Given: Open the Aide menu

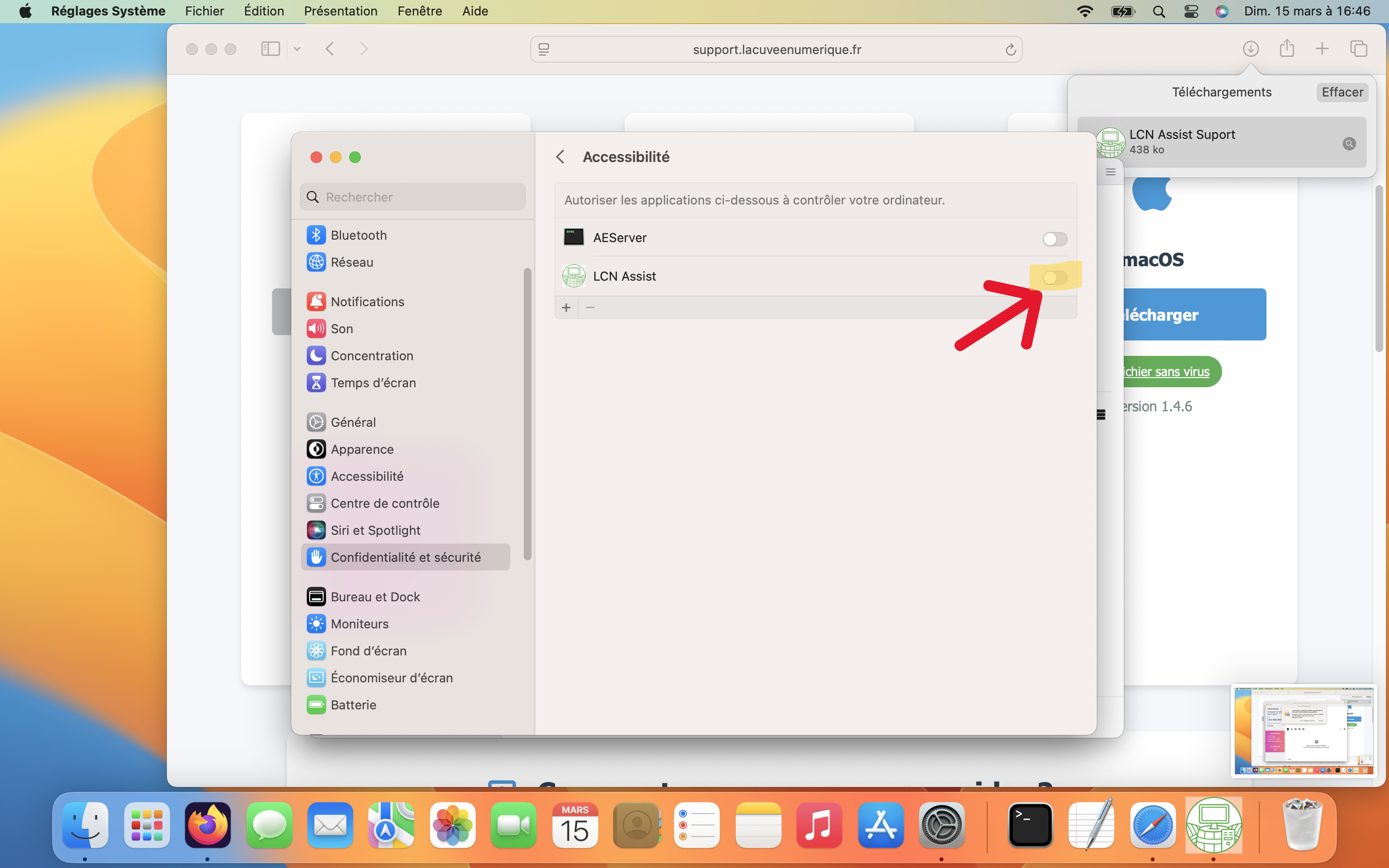Looking at the screenshot, I should pos(475,11).
